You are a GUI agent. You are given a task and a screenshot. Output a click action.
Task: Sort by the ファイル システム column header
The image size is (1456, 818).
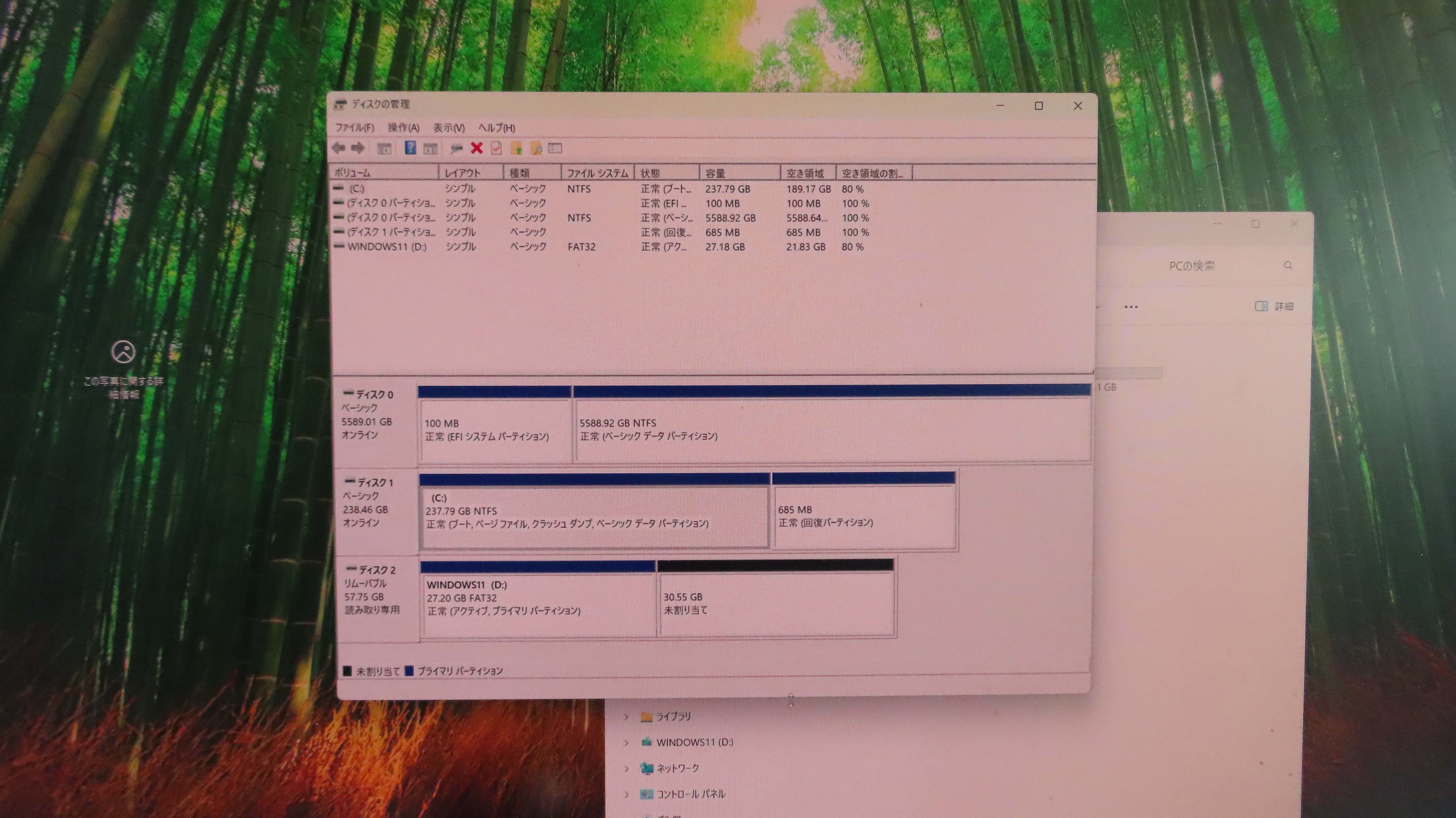pyautogui.click(x=598, y=173)
